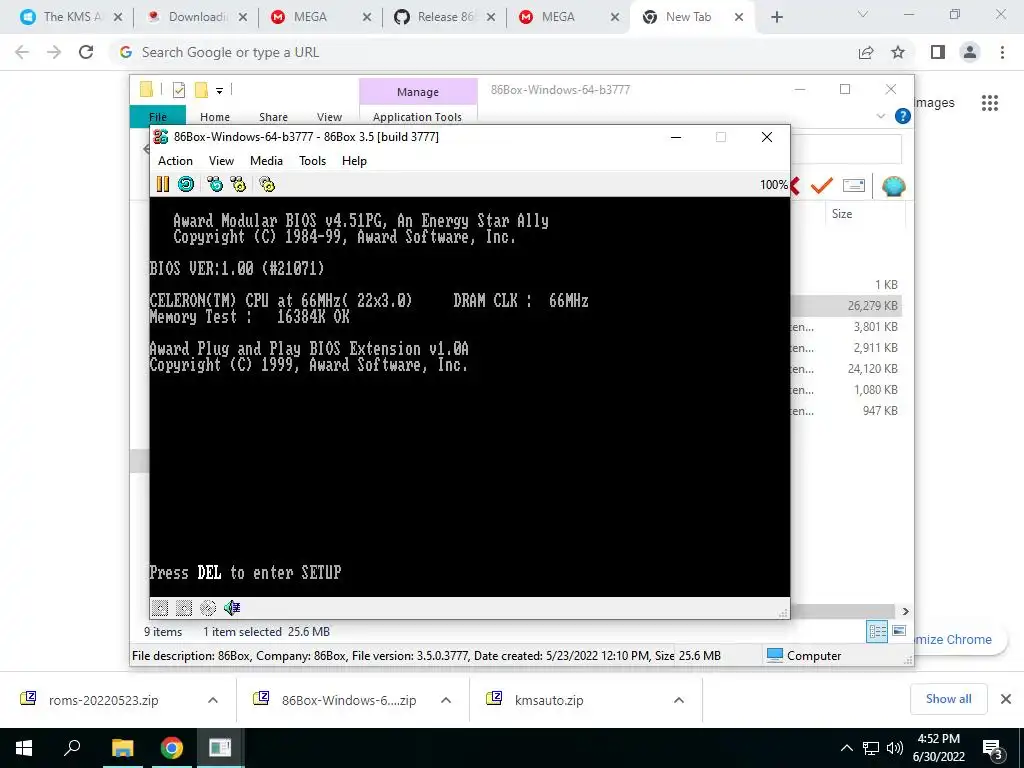The height and width of the screenshot is (768, 1024).
Task: Open the File tab in File Explorer
Action: (x=158, y=116)
